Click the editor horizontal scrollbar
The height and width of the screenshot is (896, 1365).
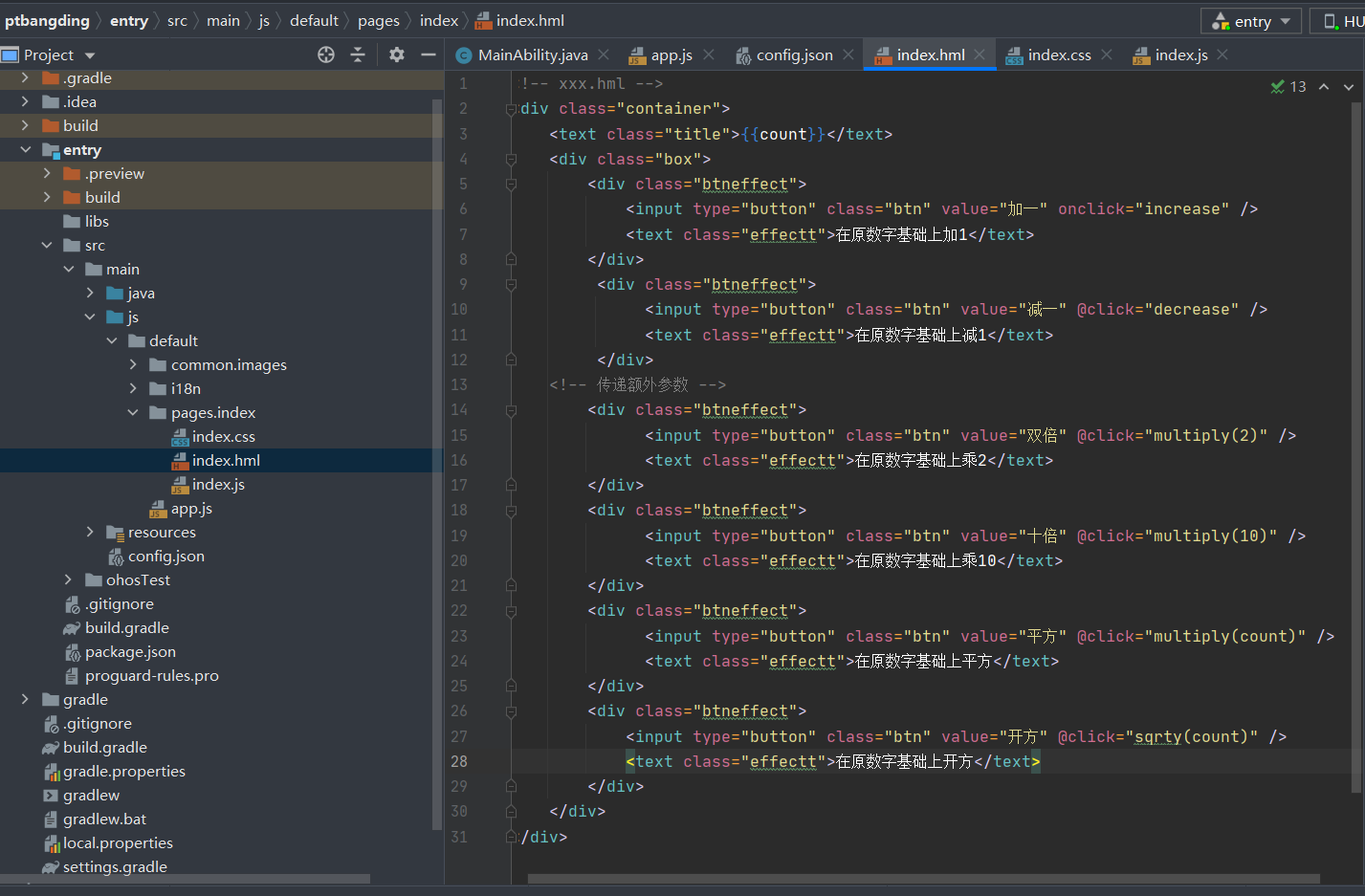[924, 879]
